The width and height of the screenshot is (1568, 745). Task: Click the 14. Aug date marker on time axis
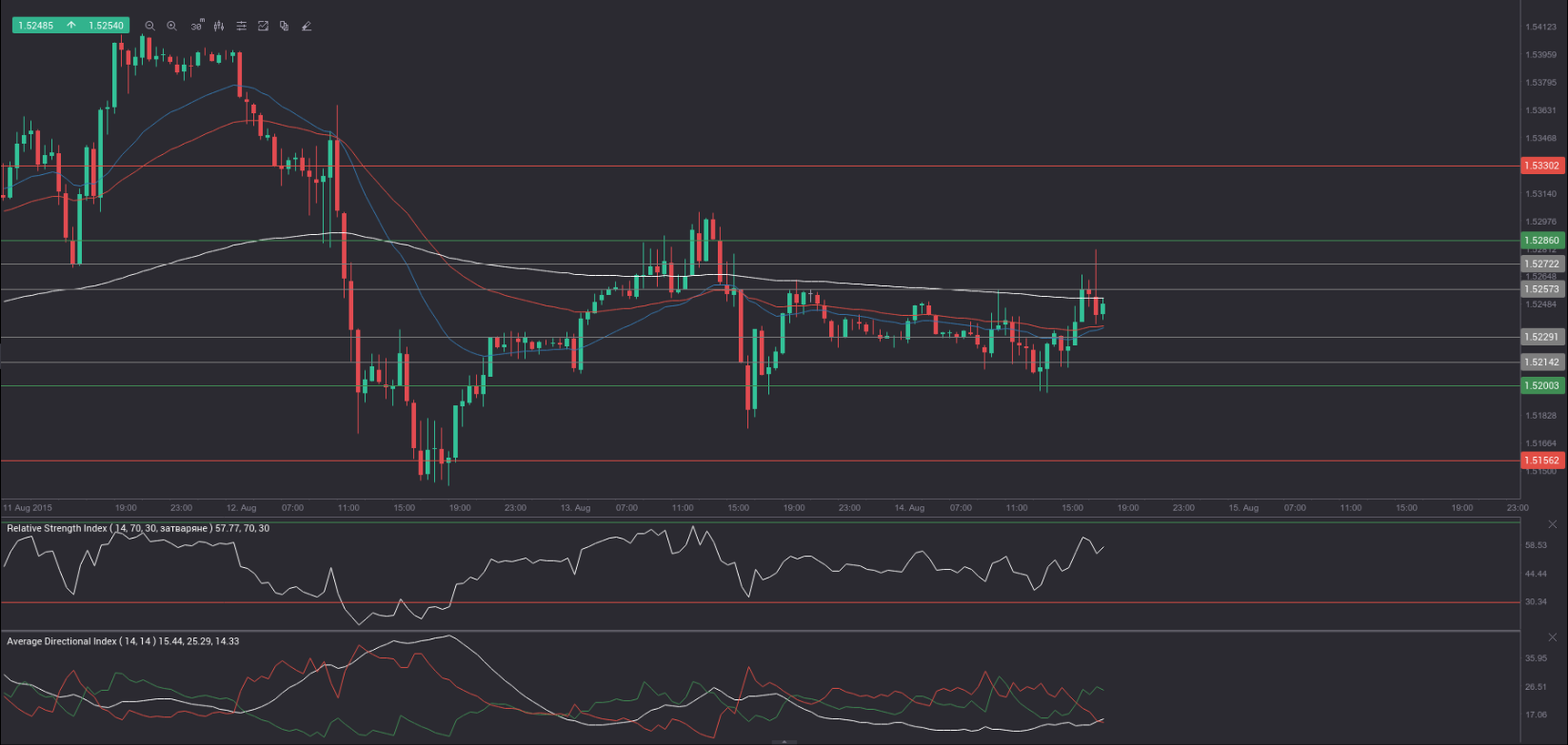point(909,508)
